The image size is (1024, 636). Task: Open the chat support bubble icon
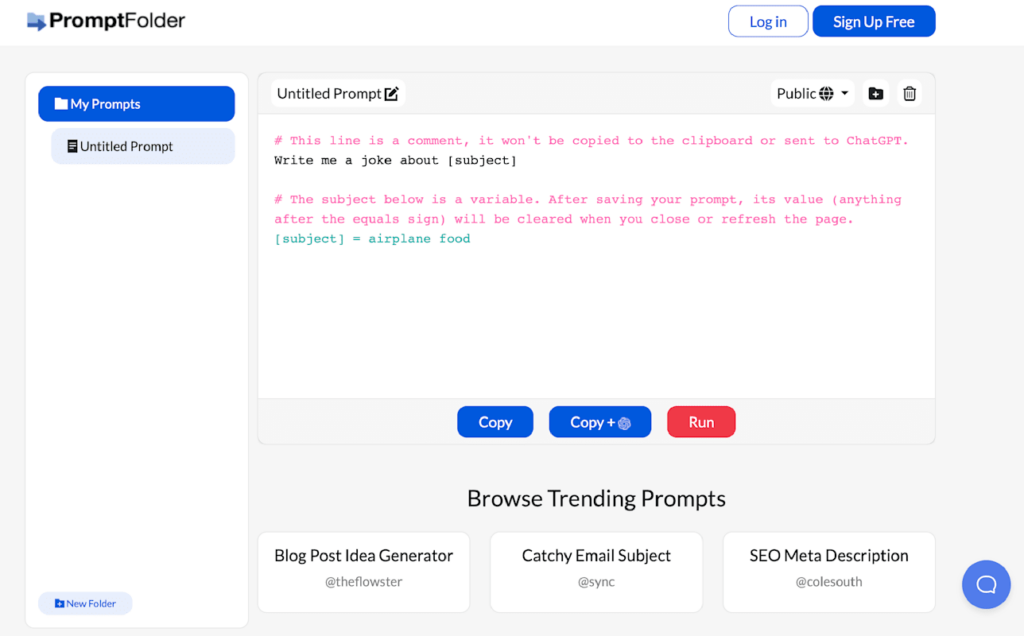point(986,584)
